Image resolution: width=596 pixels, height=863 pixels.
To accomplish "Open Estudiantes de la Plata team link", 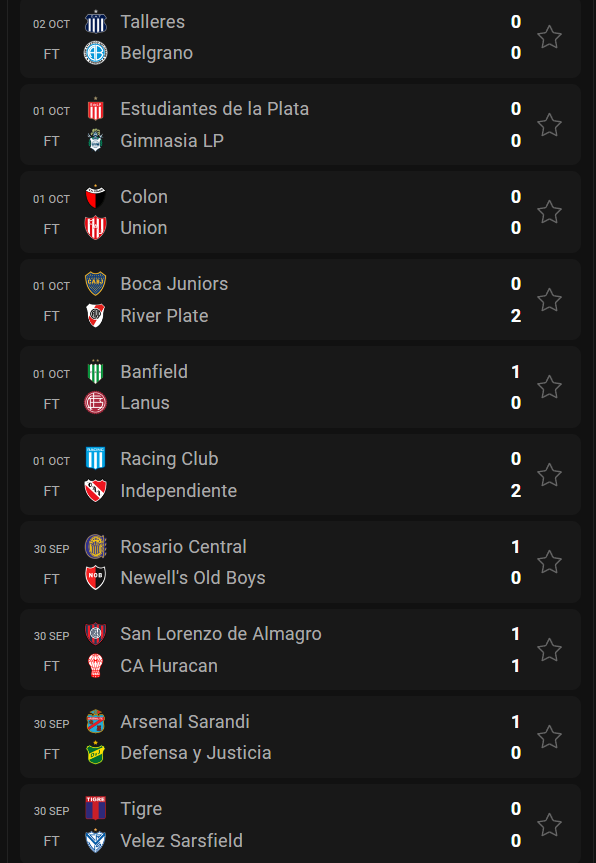I will click(215, 109).
